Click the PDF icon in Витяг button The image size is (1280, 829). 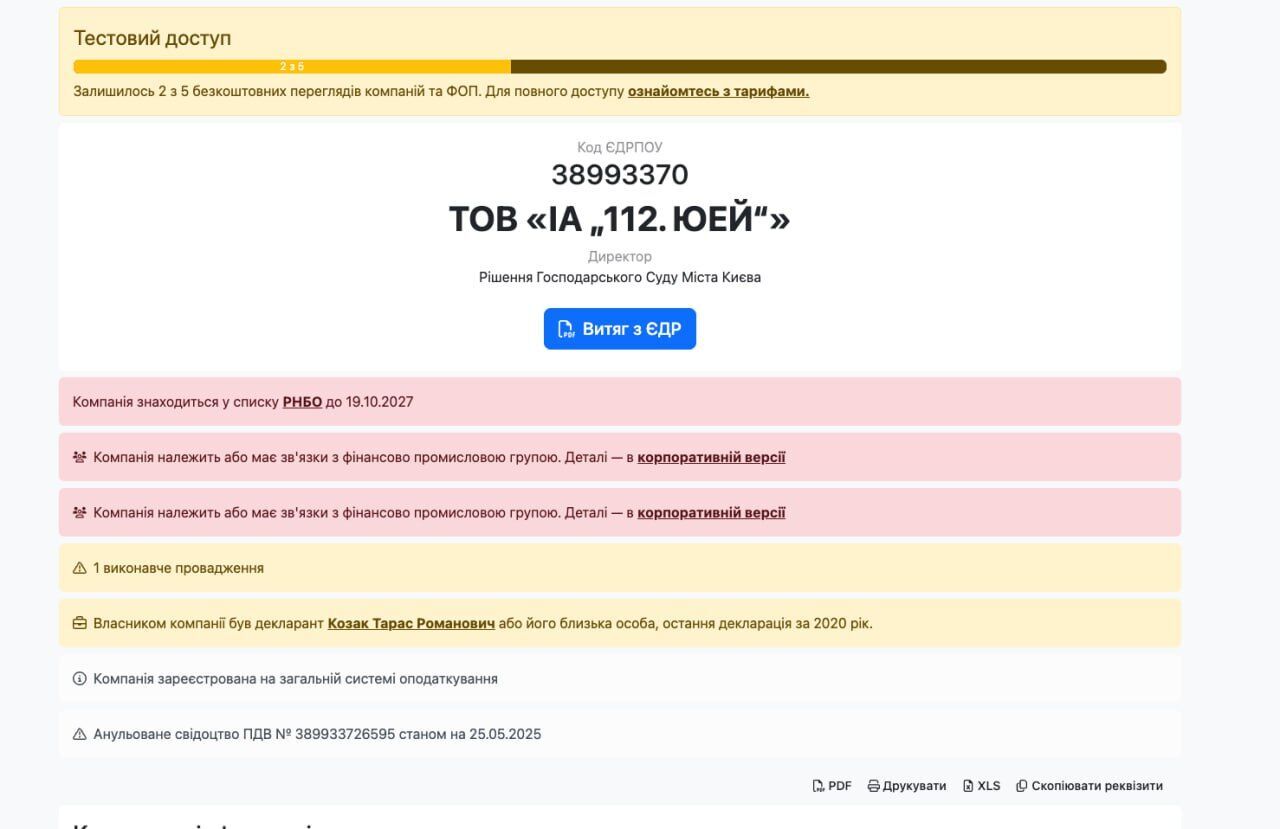(566, 329)
